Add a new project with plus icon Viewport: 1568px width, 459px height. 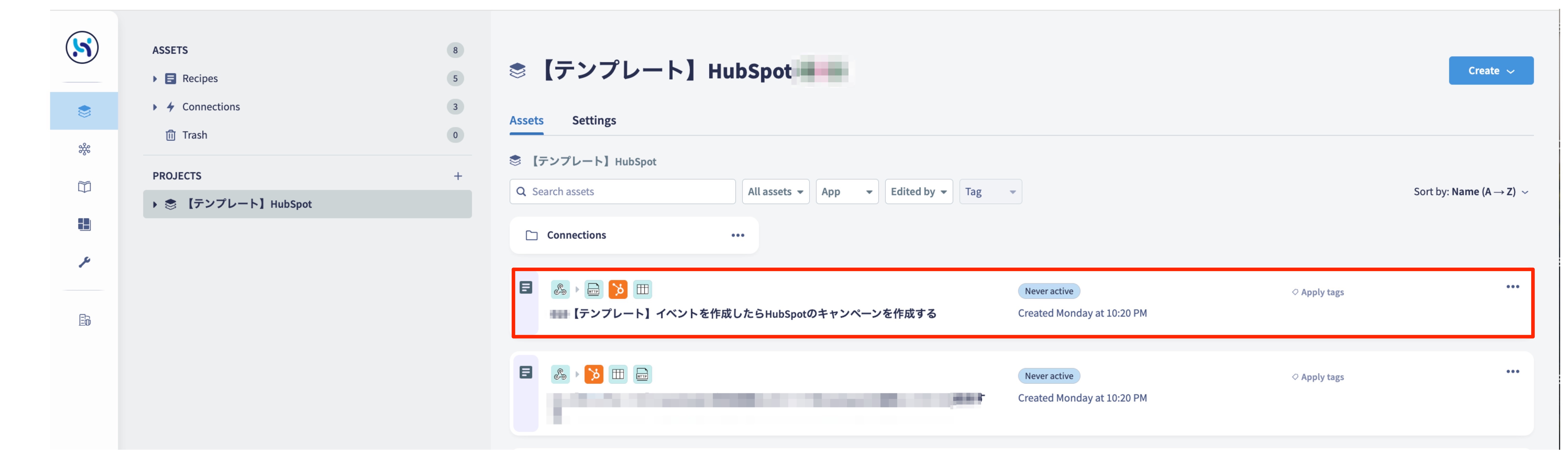458,176
